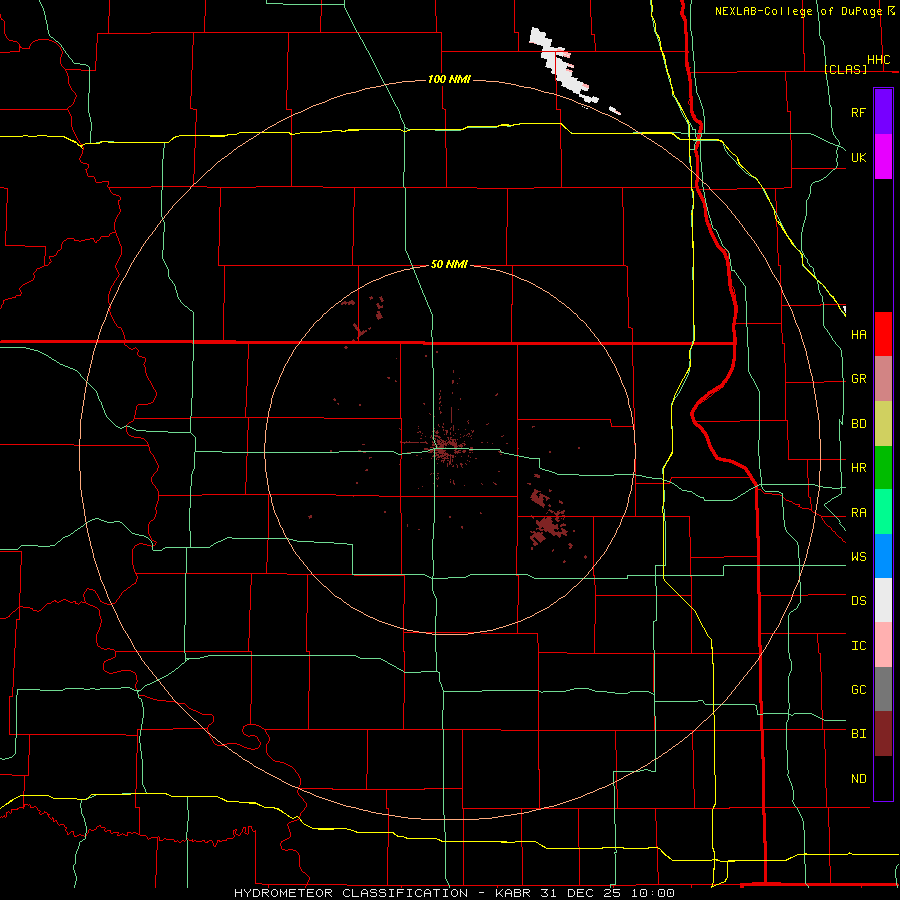Click the DS legend label
900x900 pixels.
pos(858,601)
